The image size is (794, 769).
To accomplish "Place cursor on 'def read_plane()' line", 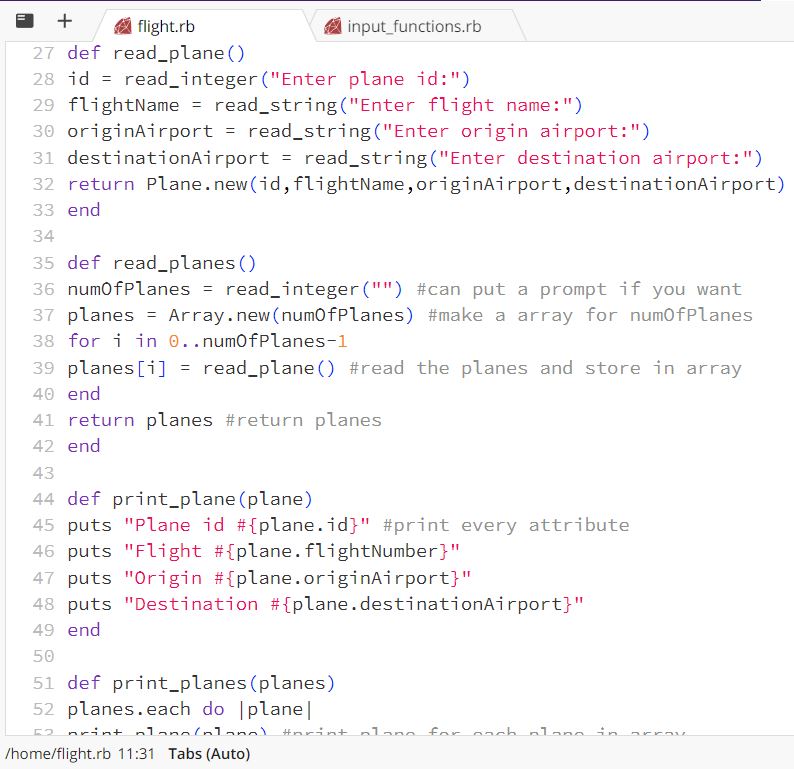I will 156,53.
